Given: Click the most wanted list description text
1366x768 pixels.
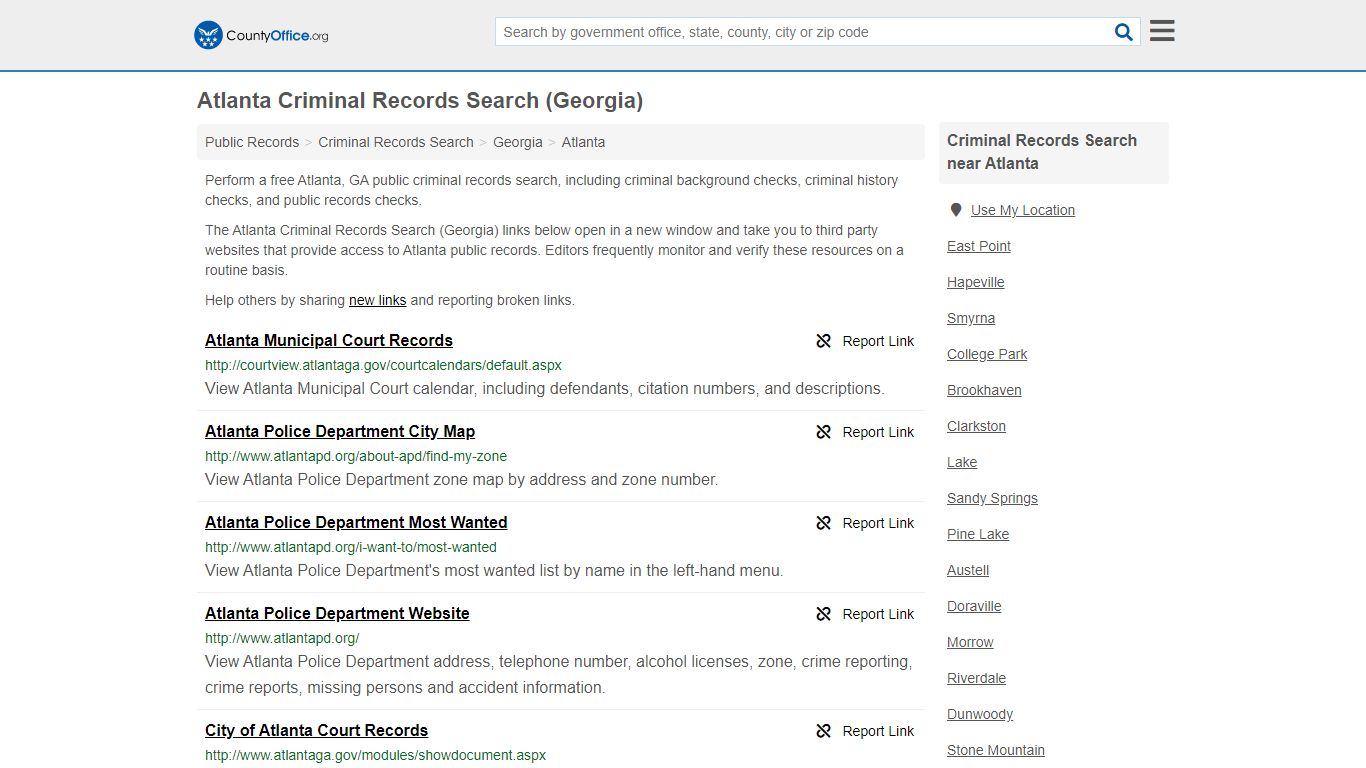Looking at the screenshot, I should tap(494, 570).
